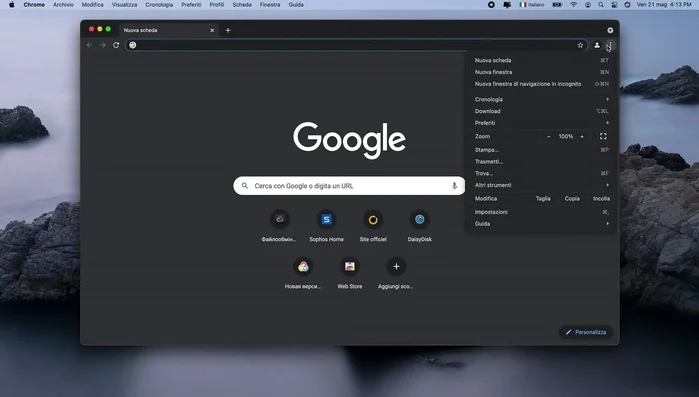Click the 100% zoom value
The height and width of the screenshot is (397, 699).
click(x=566, y=136)
